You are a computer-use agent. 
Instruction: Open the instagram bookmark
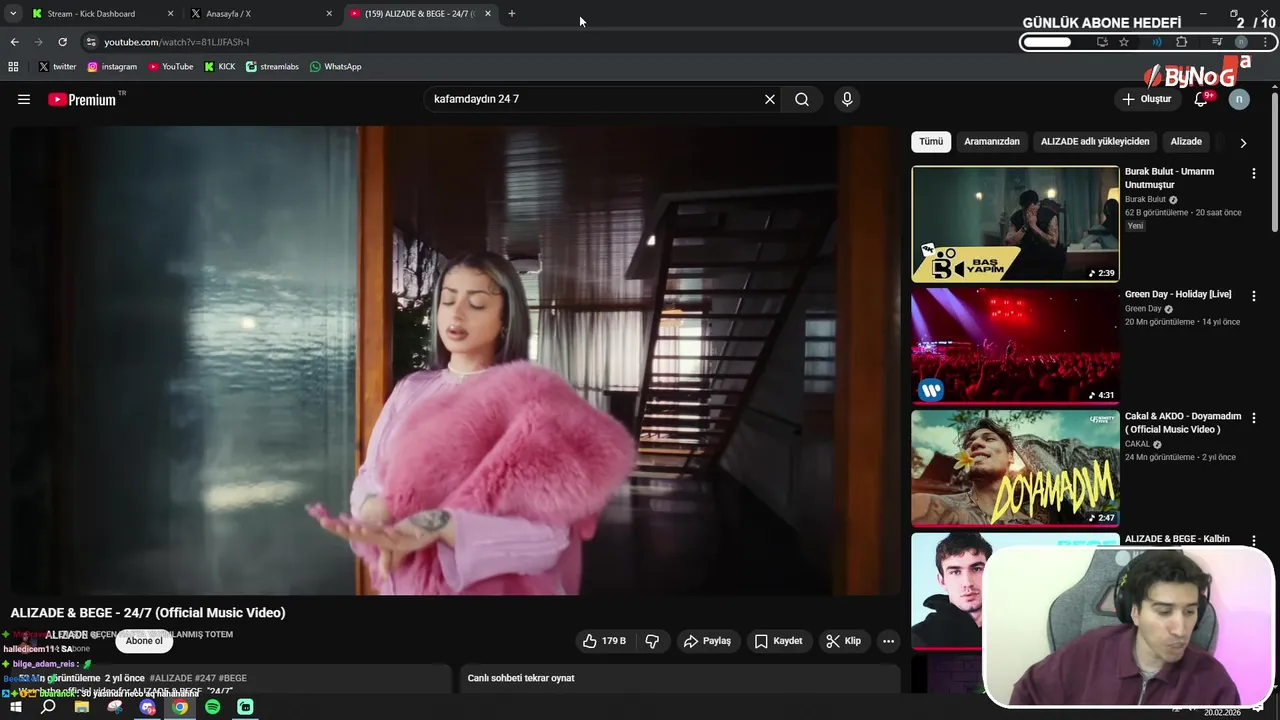tap(112, 67)
